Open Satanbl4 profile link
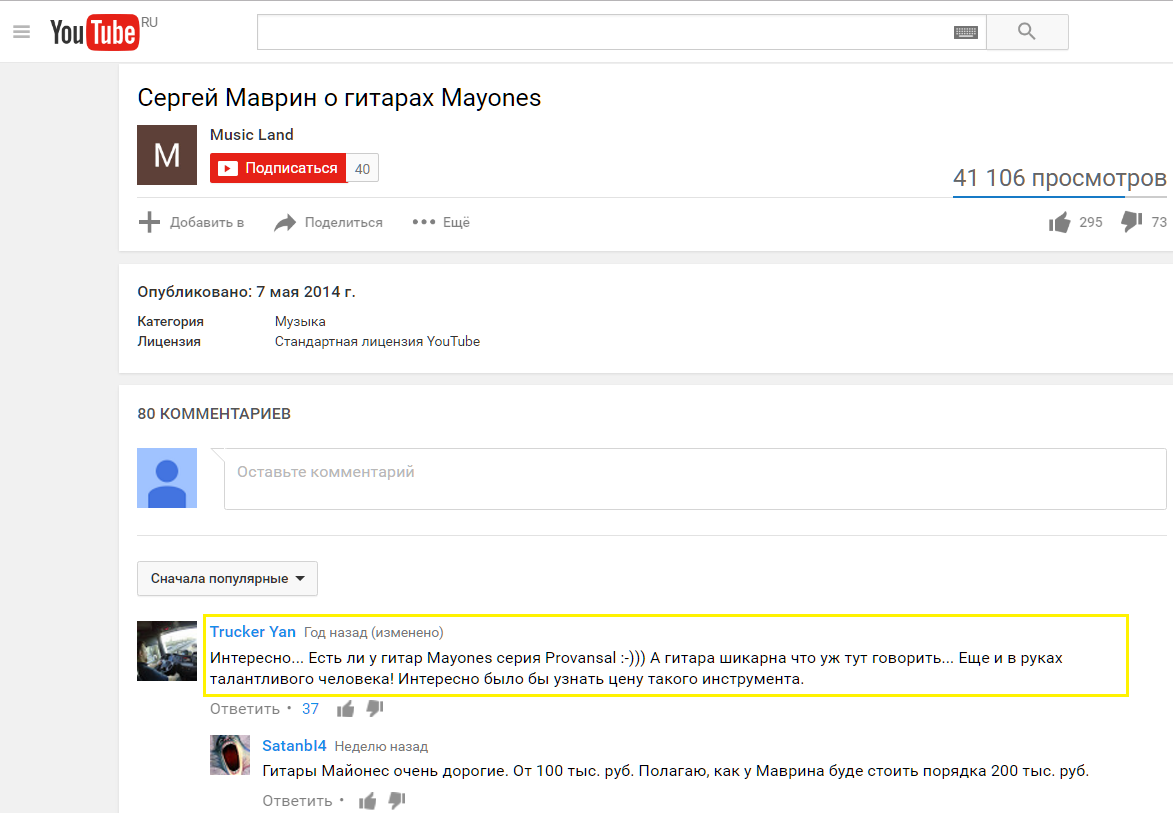Image resolution: width=1173 pixels, height=813 pixels. point(294,746)
